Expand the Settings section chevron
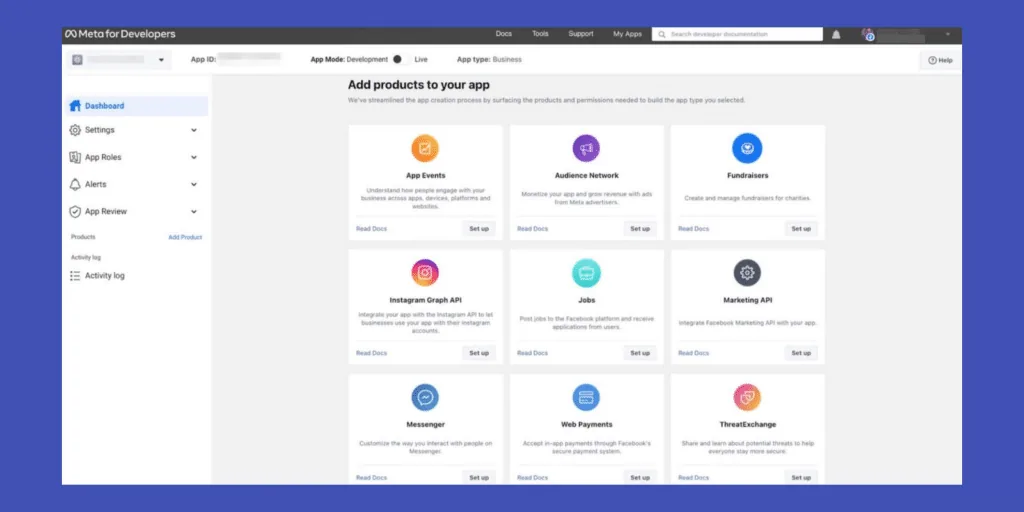This screenshot has width=1024, height=512. click(194, 130)
